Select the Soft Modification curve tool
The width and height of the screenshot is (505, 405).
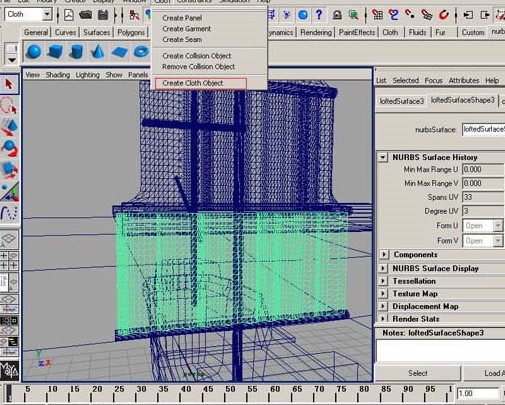point(9,213)
